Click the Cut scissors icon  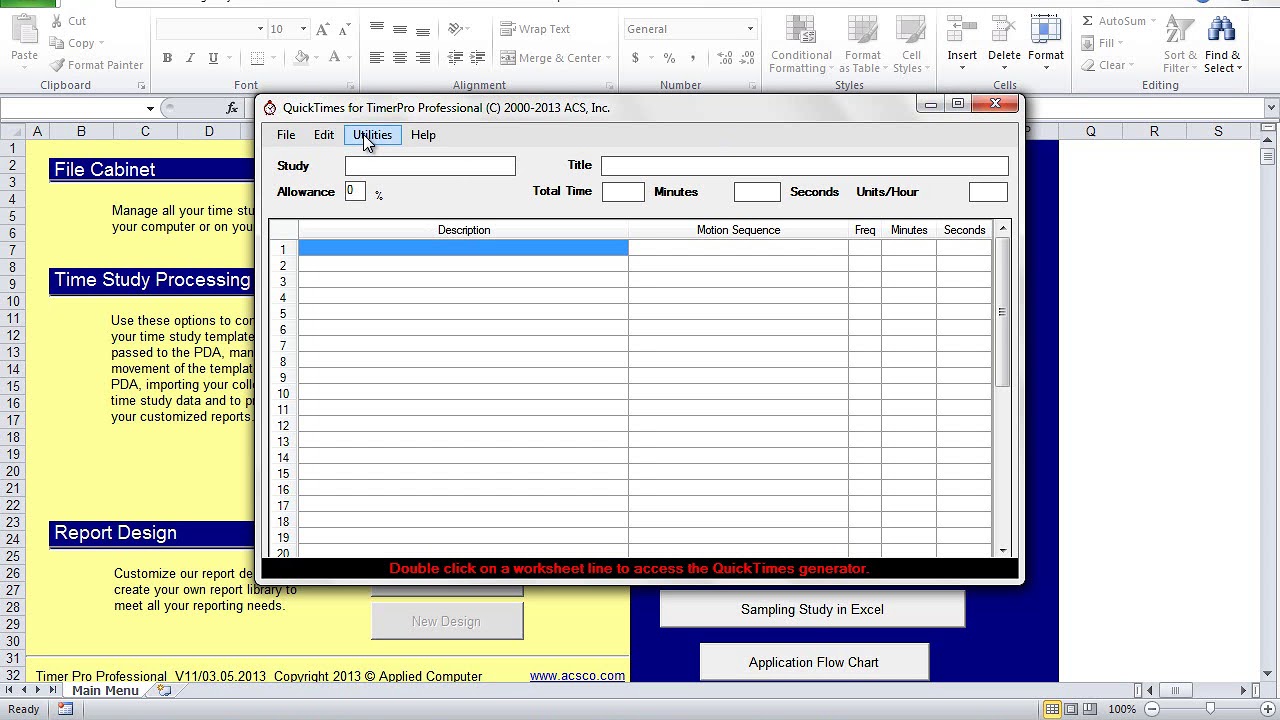(x=57, y=21)
